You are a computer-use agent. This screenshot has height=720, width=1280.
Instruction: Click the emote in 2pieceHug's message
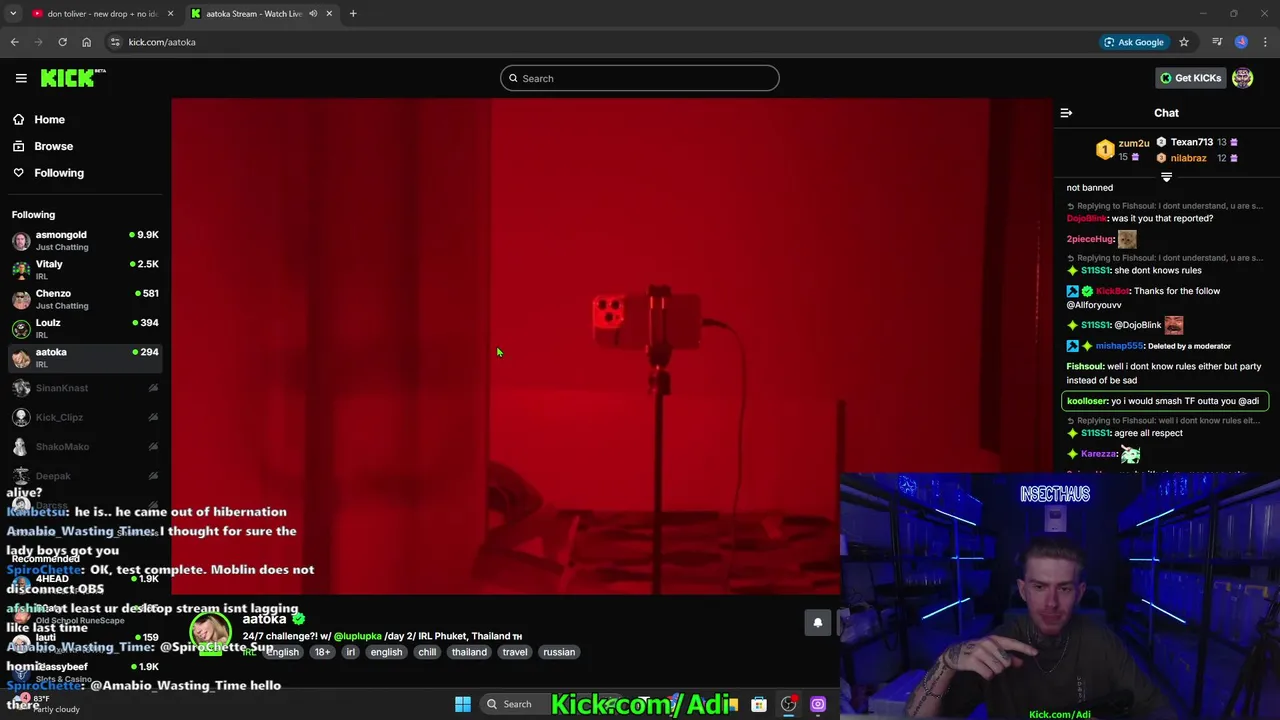(x=1127, y=239)
